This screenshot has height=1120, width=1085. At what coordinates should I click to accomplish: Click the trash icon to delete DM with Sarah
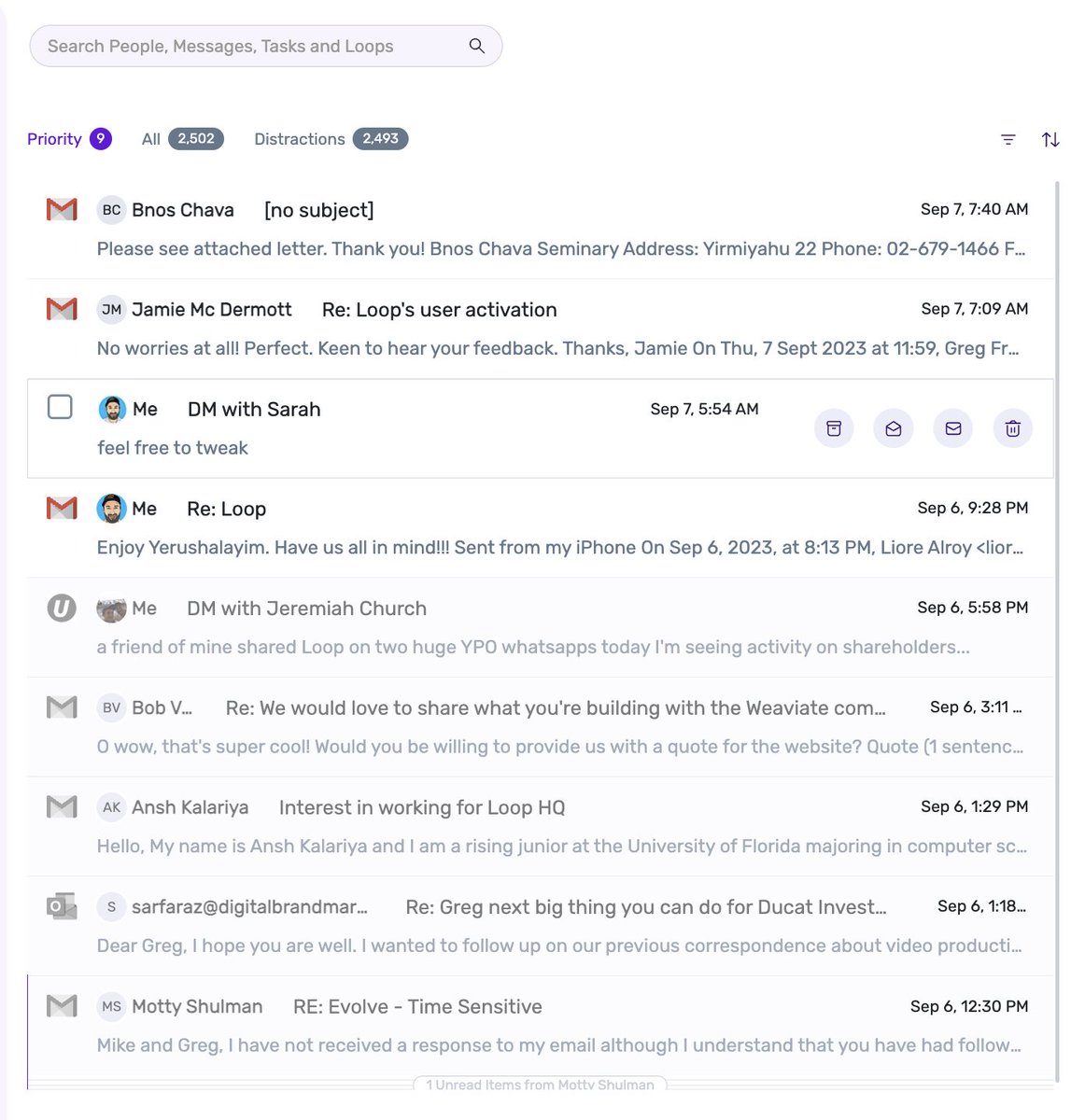click(x=1012, y=428)
